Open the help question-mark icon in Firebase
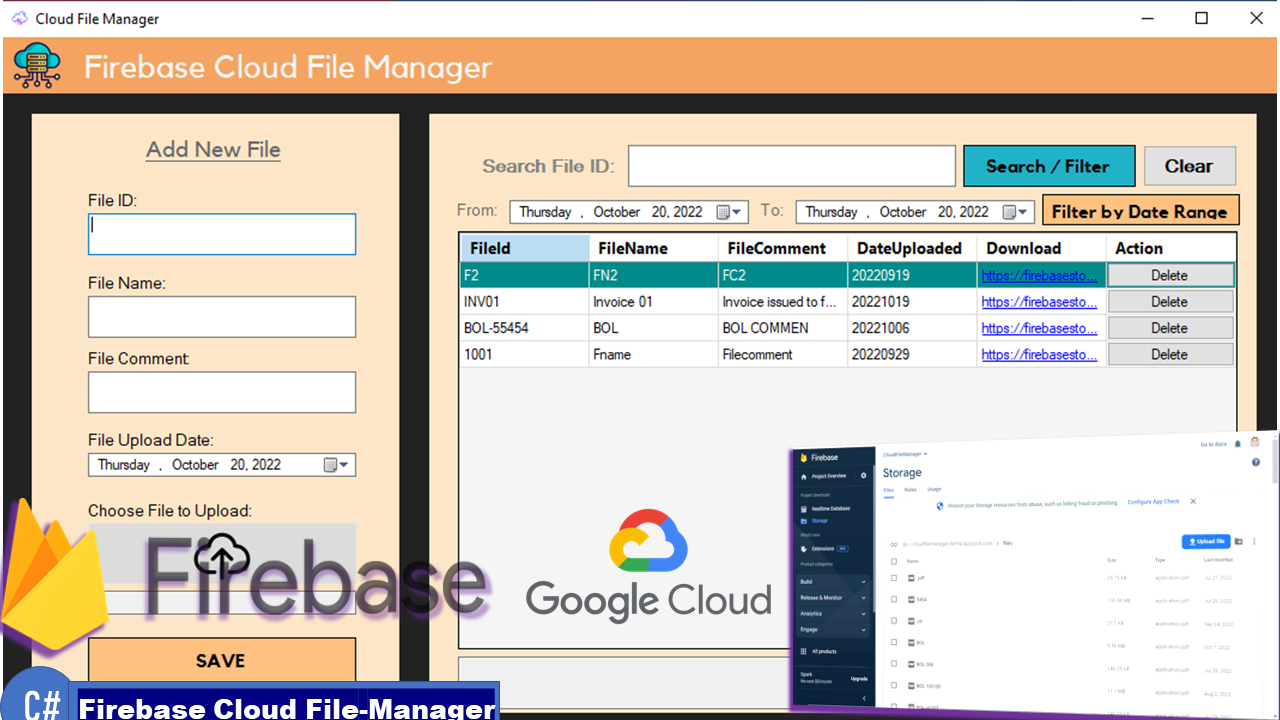Viewport: 1280px width, 720px height. [1256, 461]
